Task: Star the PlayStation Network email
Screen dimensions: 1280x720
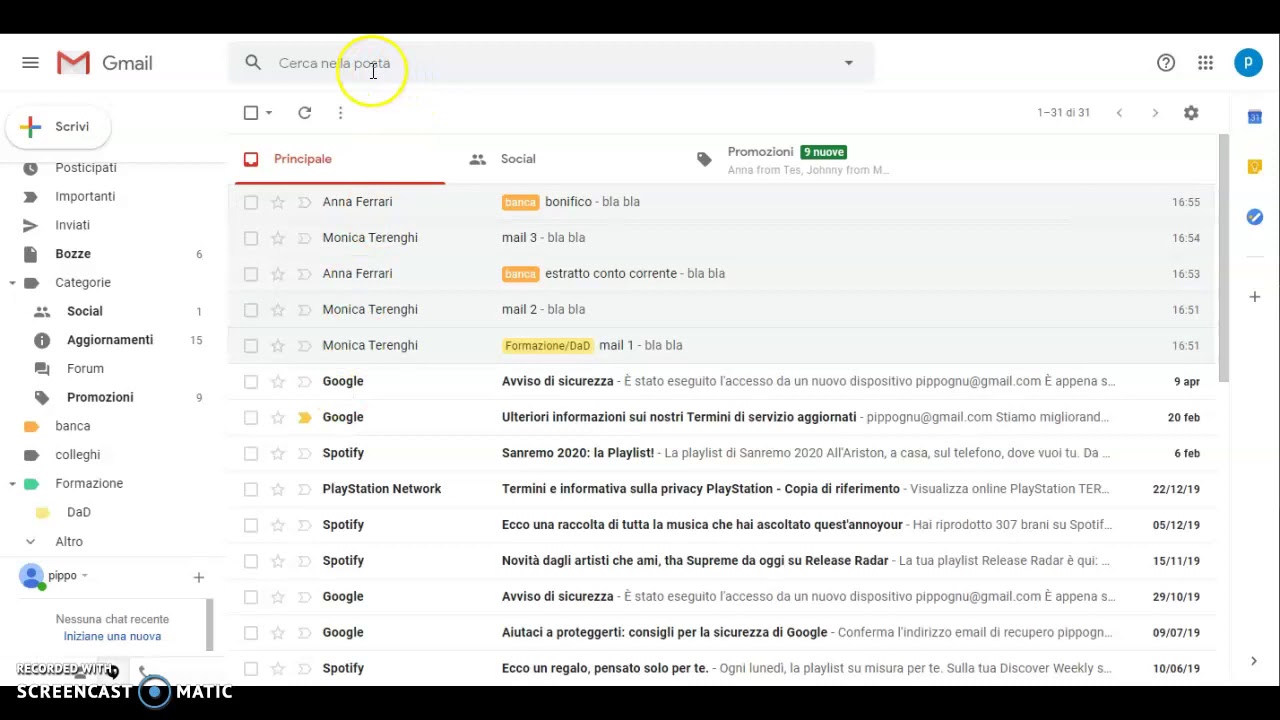Action: coord(278,489)
